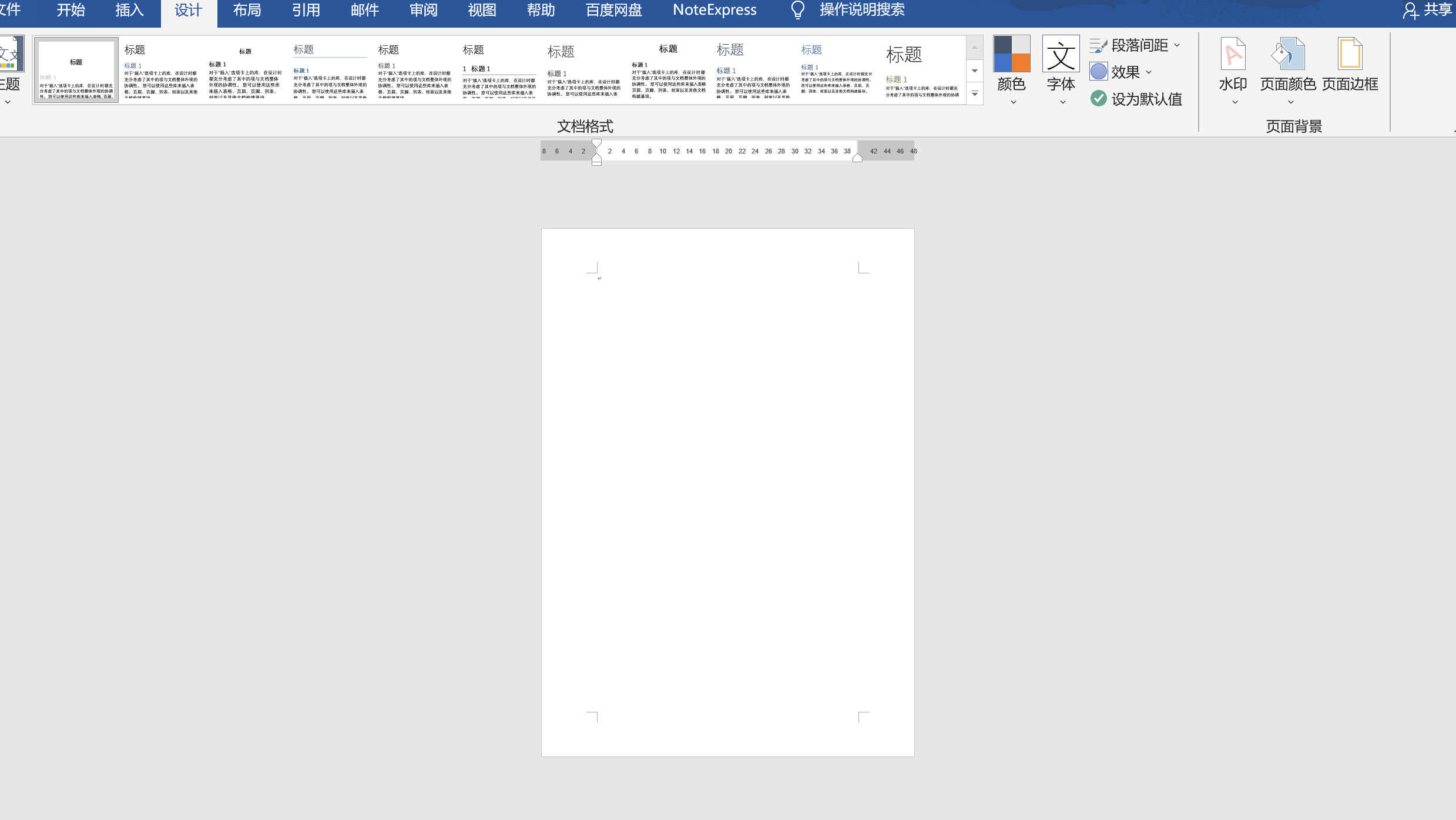Click the first-line indent marker on ruler
Screen dimensions: 1456x820
click(x=596, y=143)
